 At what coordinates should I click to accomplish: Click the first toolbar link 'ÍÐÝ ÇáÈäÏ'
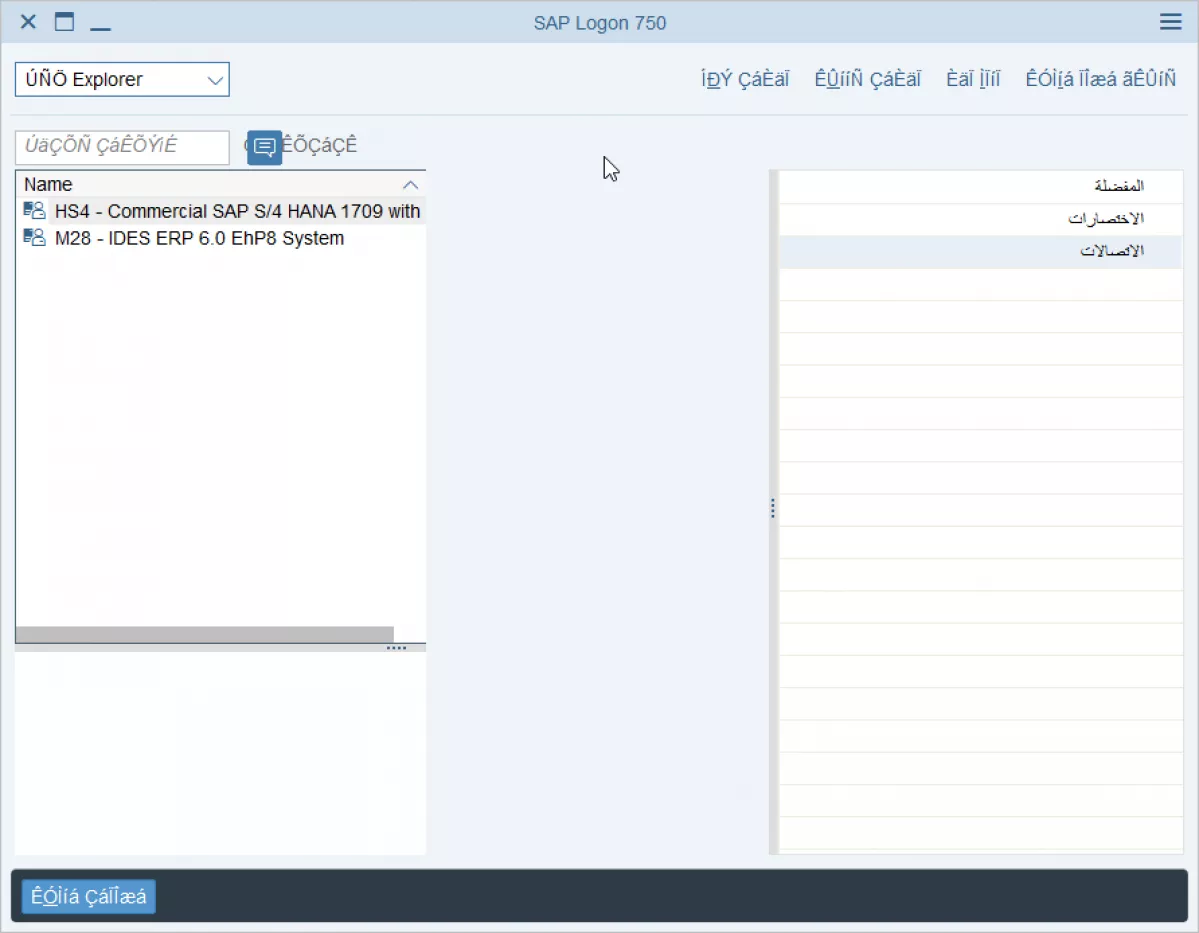click(745, 79)
